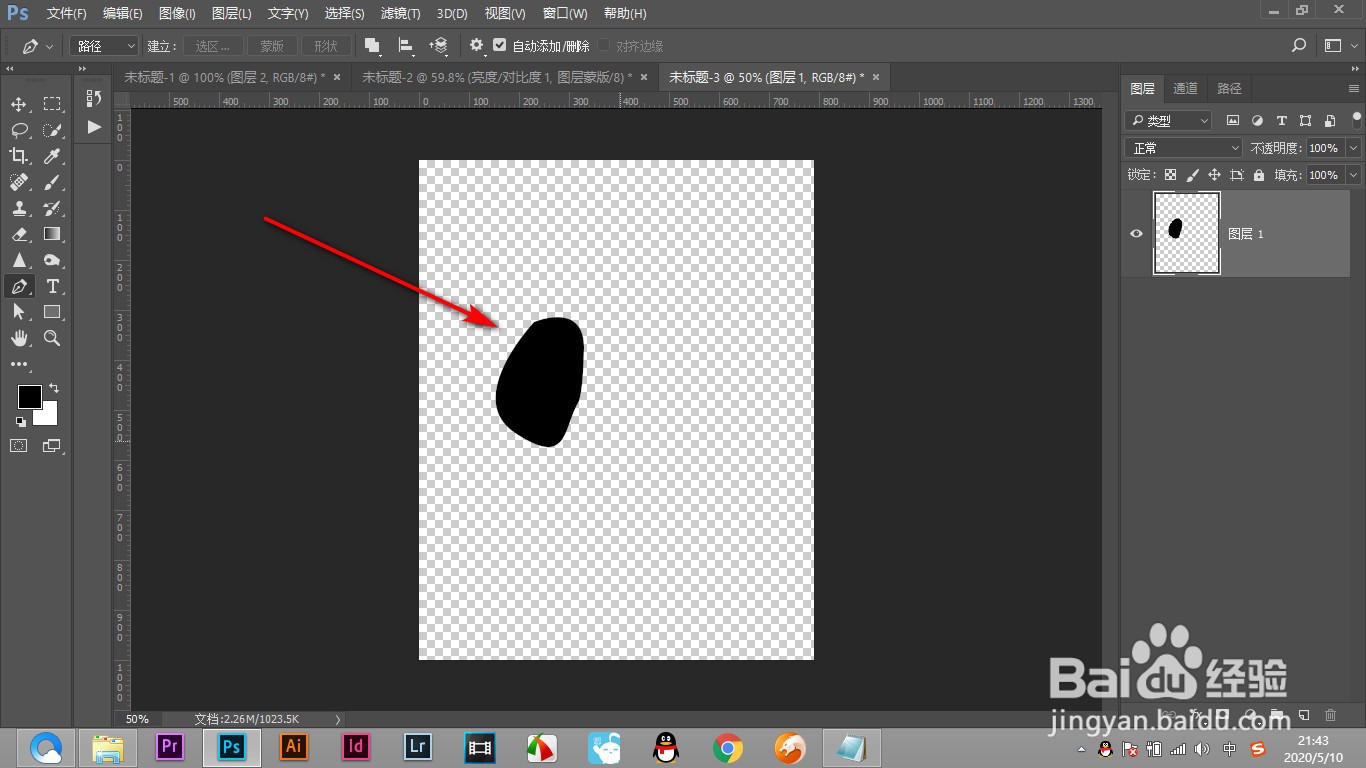Open the foreground color swatch
The image size is (1366, 768).
pyautogui.click(x=29, y=396)
